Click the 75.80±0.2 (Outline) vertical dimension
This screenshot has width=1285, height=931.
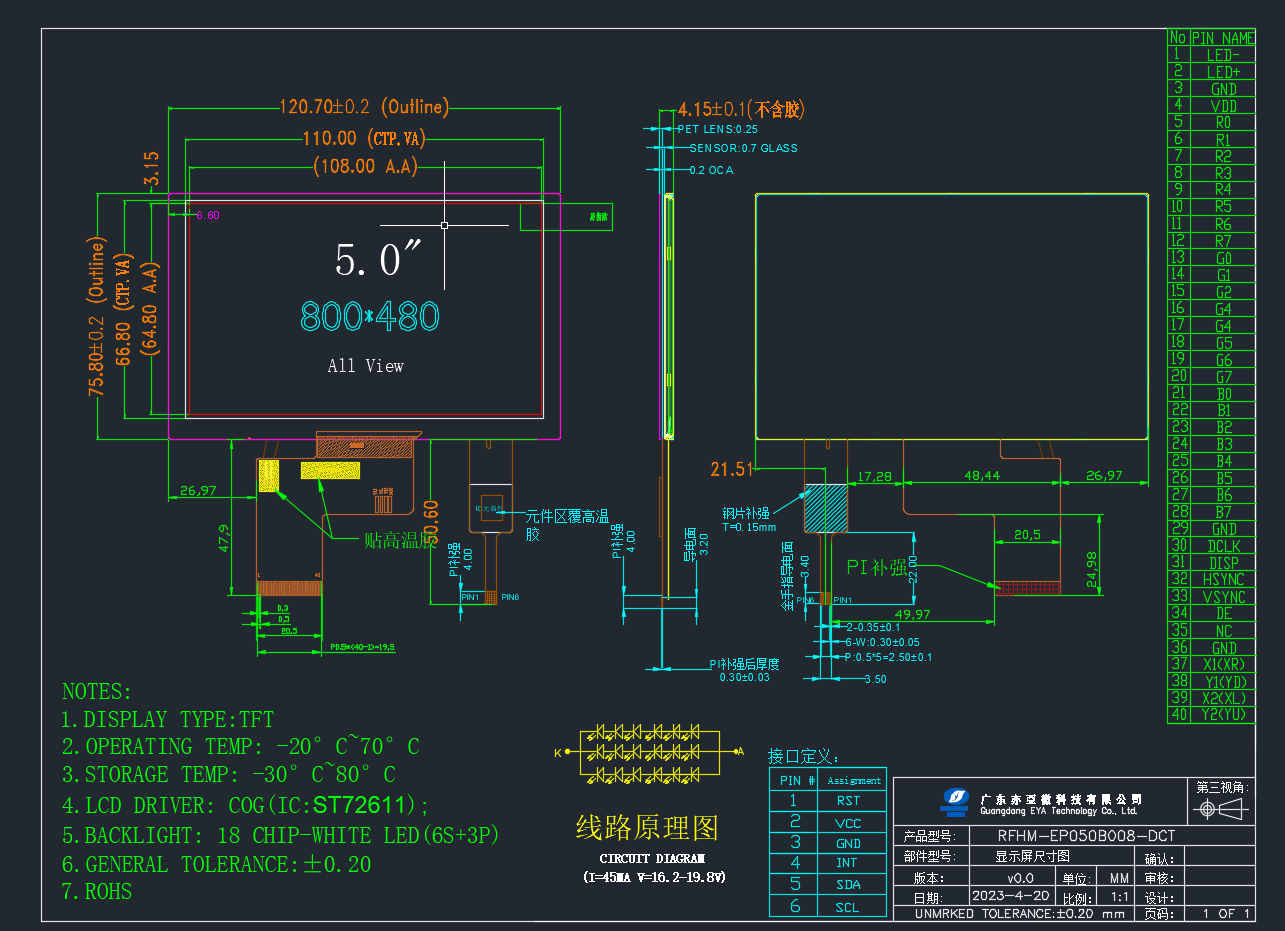(98, 317)
